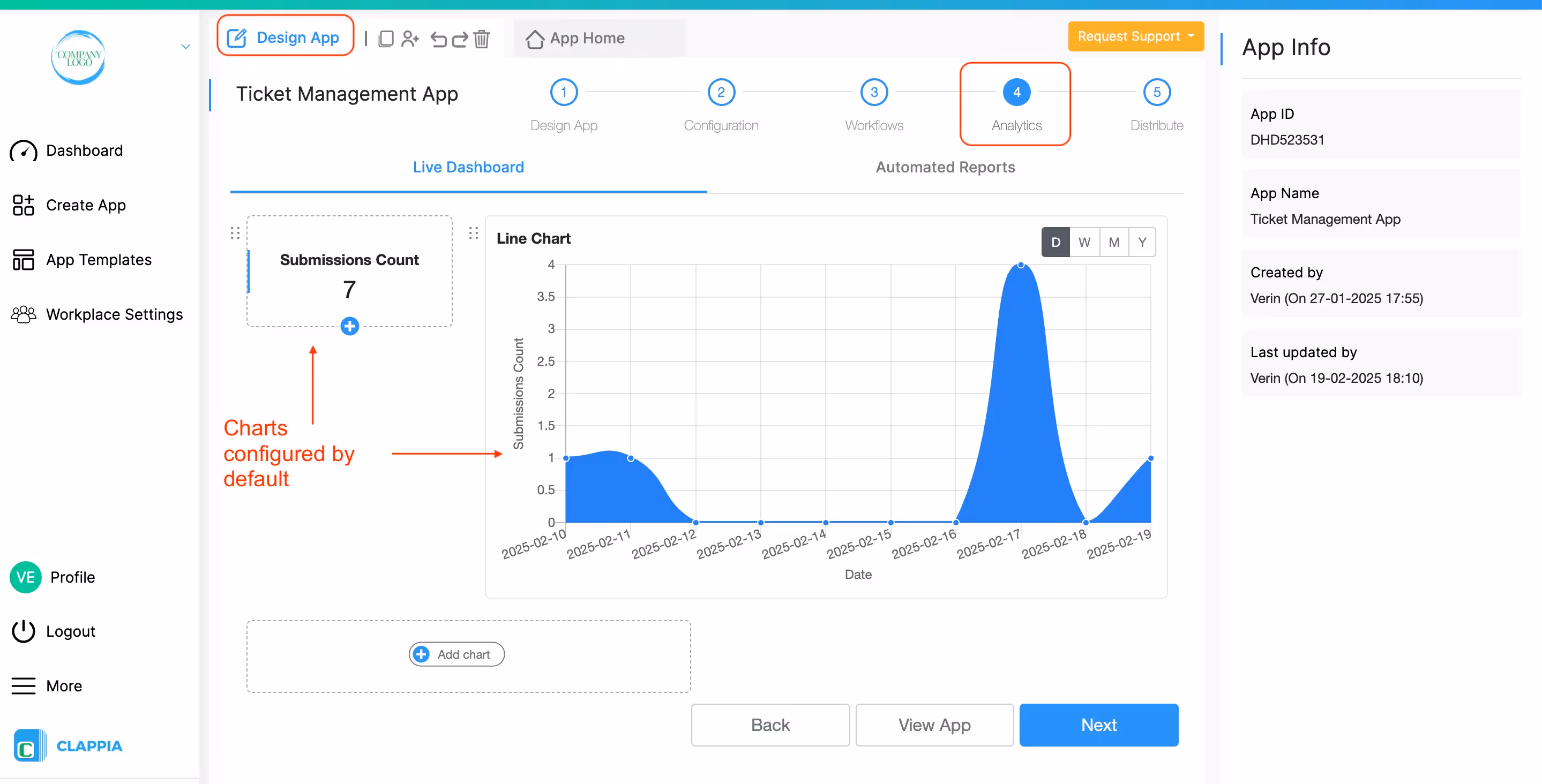Go to step 2 Configuration
1542x784 pixels.
click(721, 92)
